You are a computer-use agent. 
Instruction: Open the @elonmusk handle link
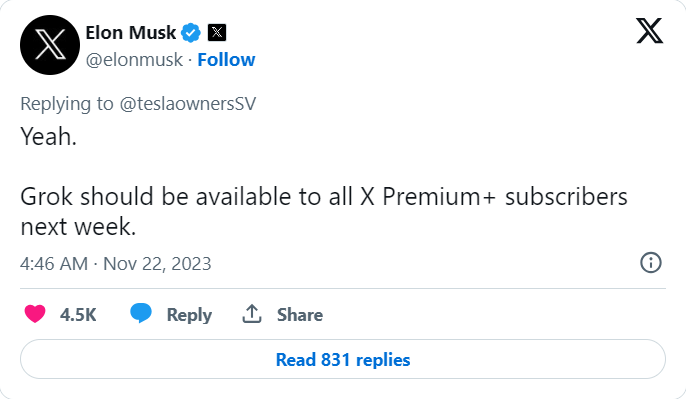134,59
